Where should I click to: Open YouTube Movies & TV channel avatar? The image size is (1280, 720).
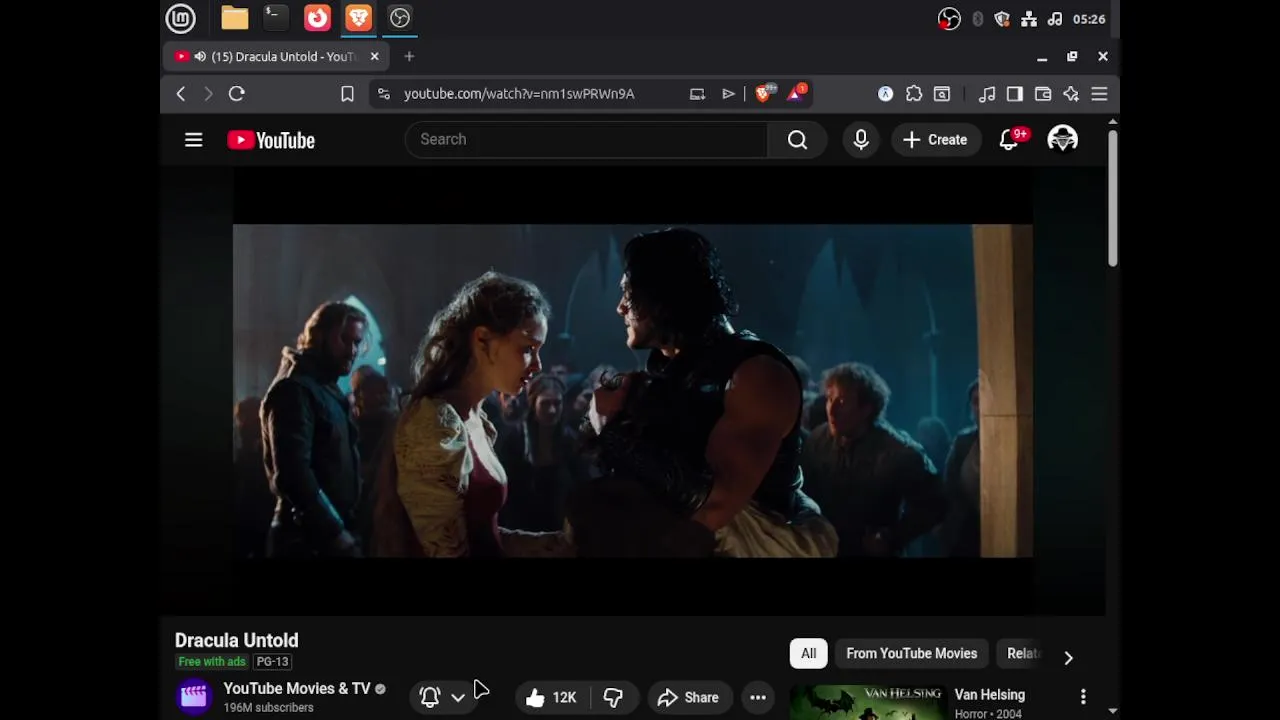tap(194, 696)
